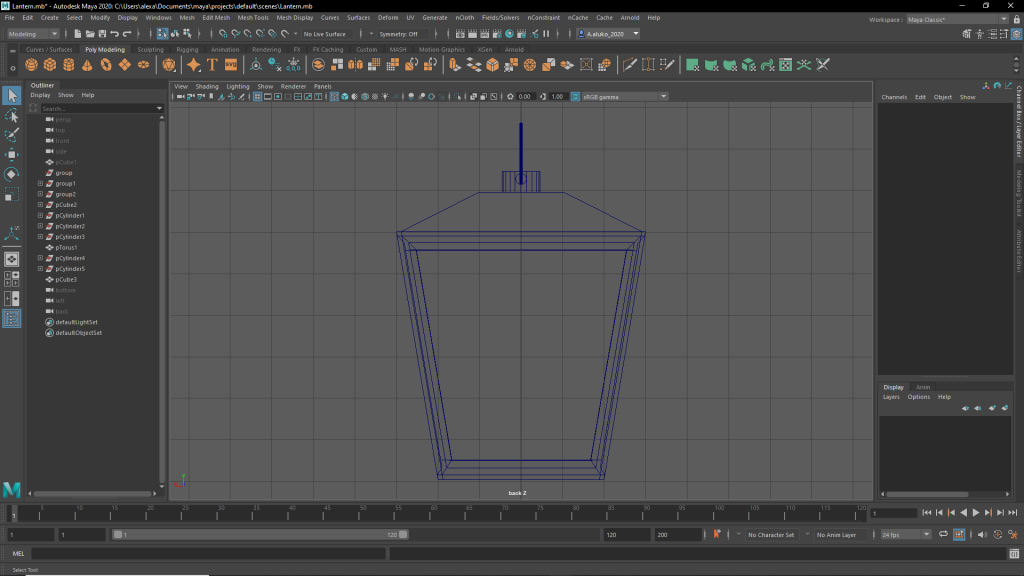
Task: Create a polygon sphere from the shelf
Action: pos(32,65)
